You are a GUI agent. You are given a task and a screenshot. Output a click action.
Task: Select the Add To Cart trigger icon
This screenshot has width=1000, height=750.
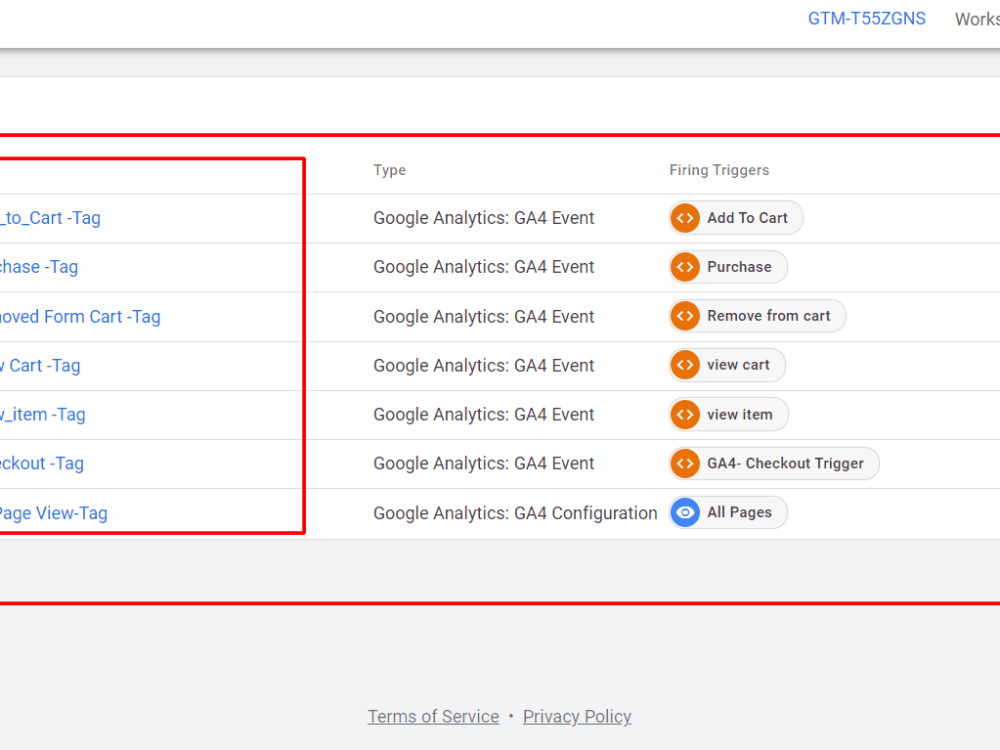click(684, 217)
